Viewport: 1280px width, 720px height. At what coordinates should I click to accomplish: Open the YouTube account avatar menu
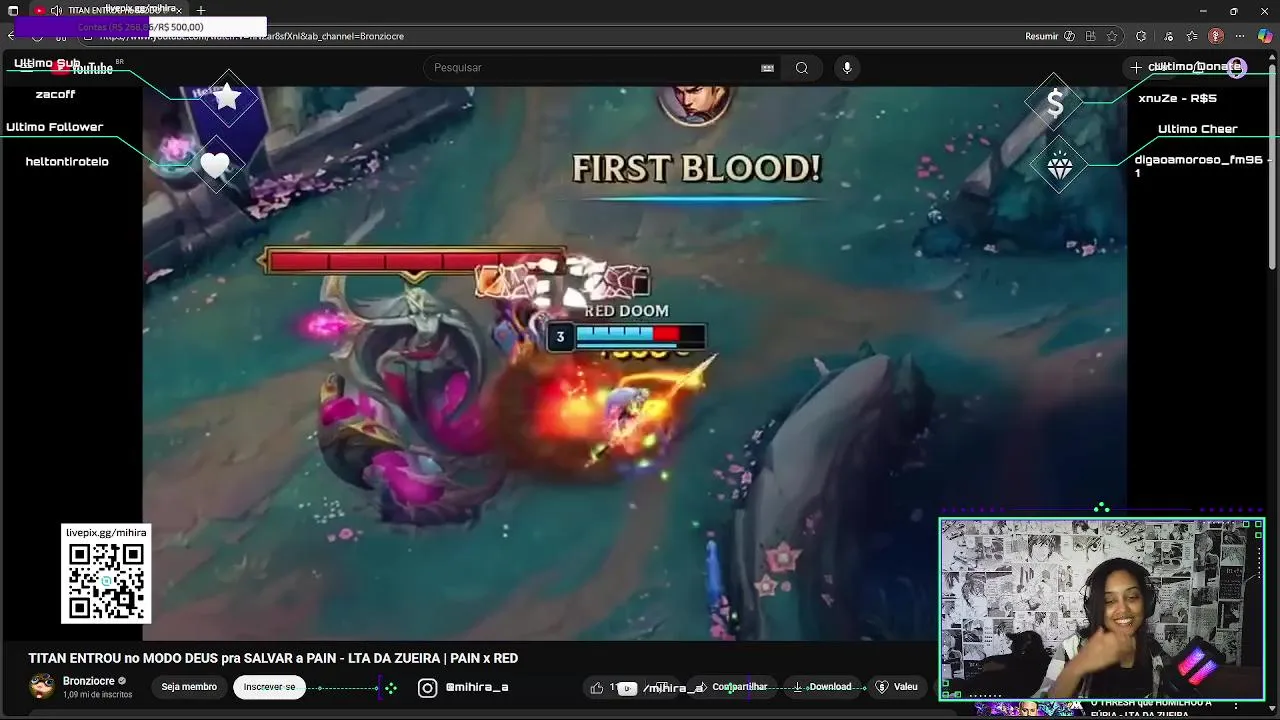click(1237, 68)
